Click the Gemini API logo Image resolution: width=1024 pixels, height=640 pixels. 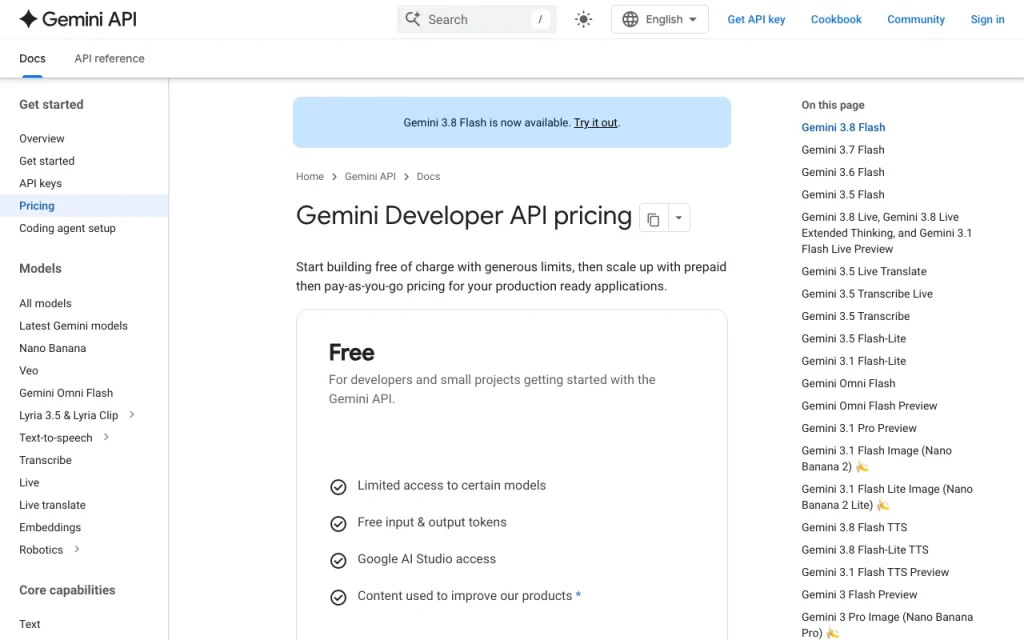[78, 19]
